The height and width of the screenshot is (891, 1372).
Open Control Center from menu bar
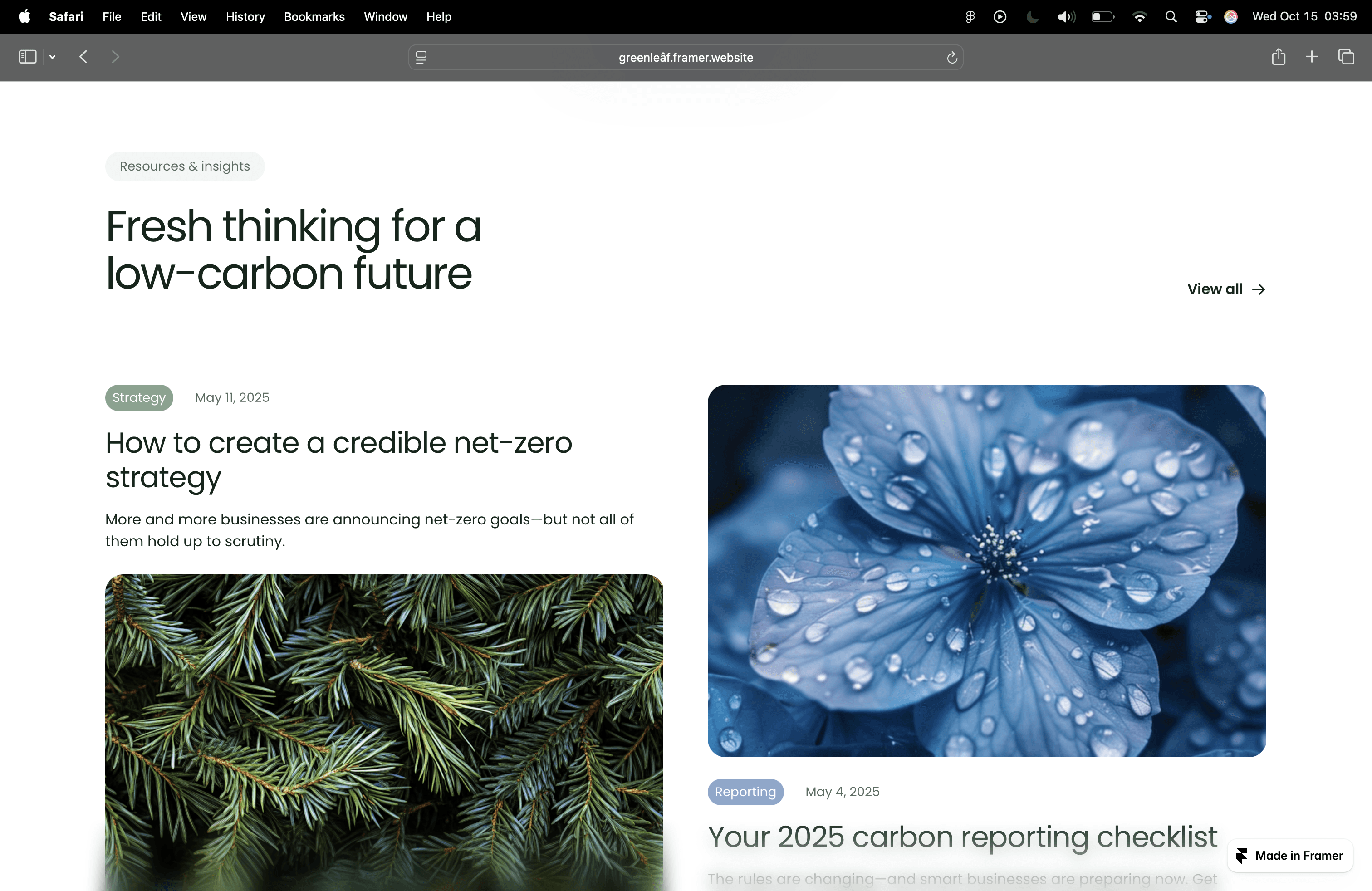pos(1202,17)
